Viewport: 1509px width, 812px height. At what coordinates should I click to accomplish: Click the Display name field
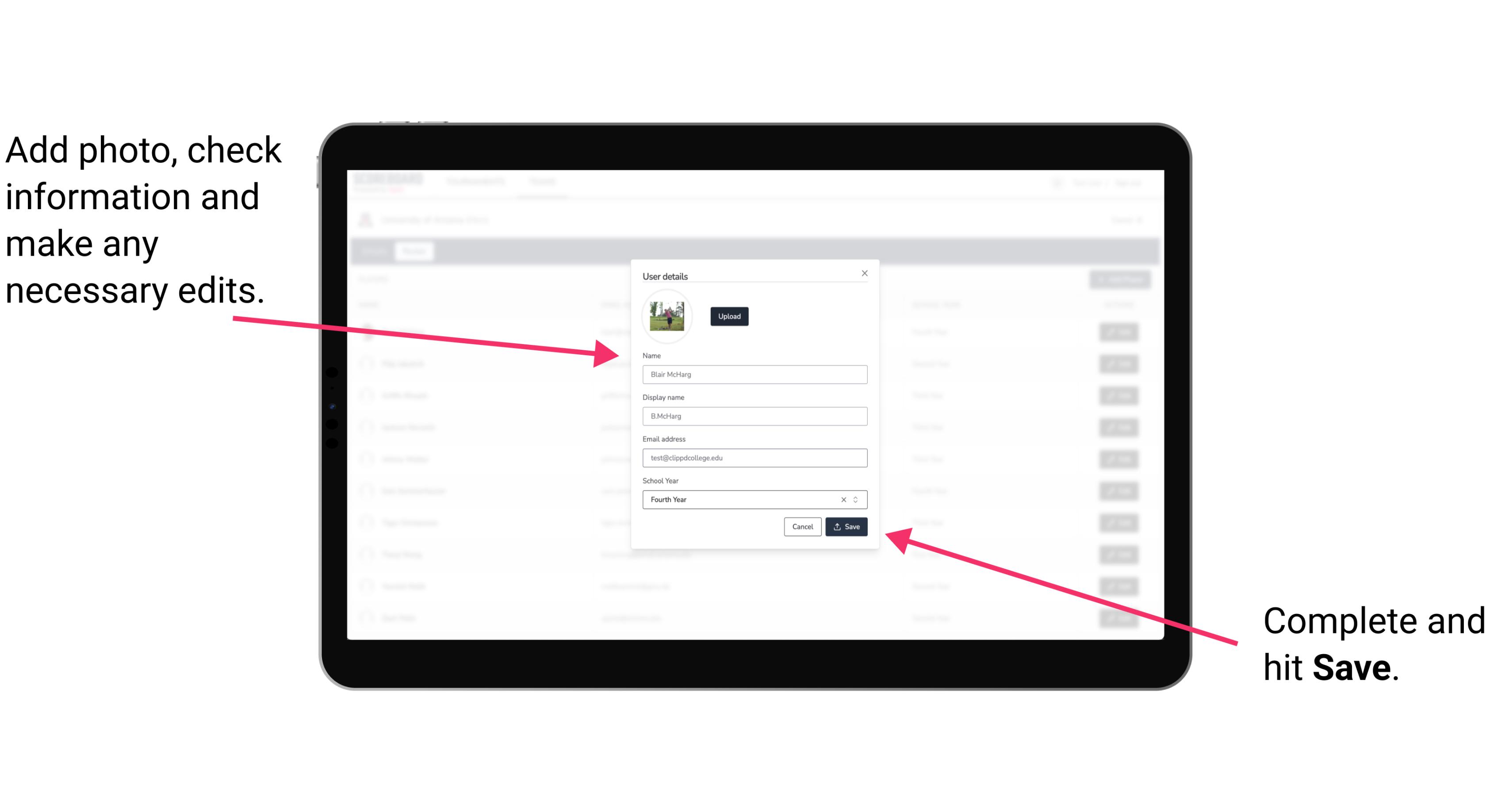click(753, 416)
